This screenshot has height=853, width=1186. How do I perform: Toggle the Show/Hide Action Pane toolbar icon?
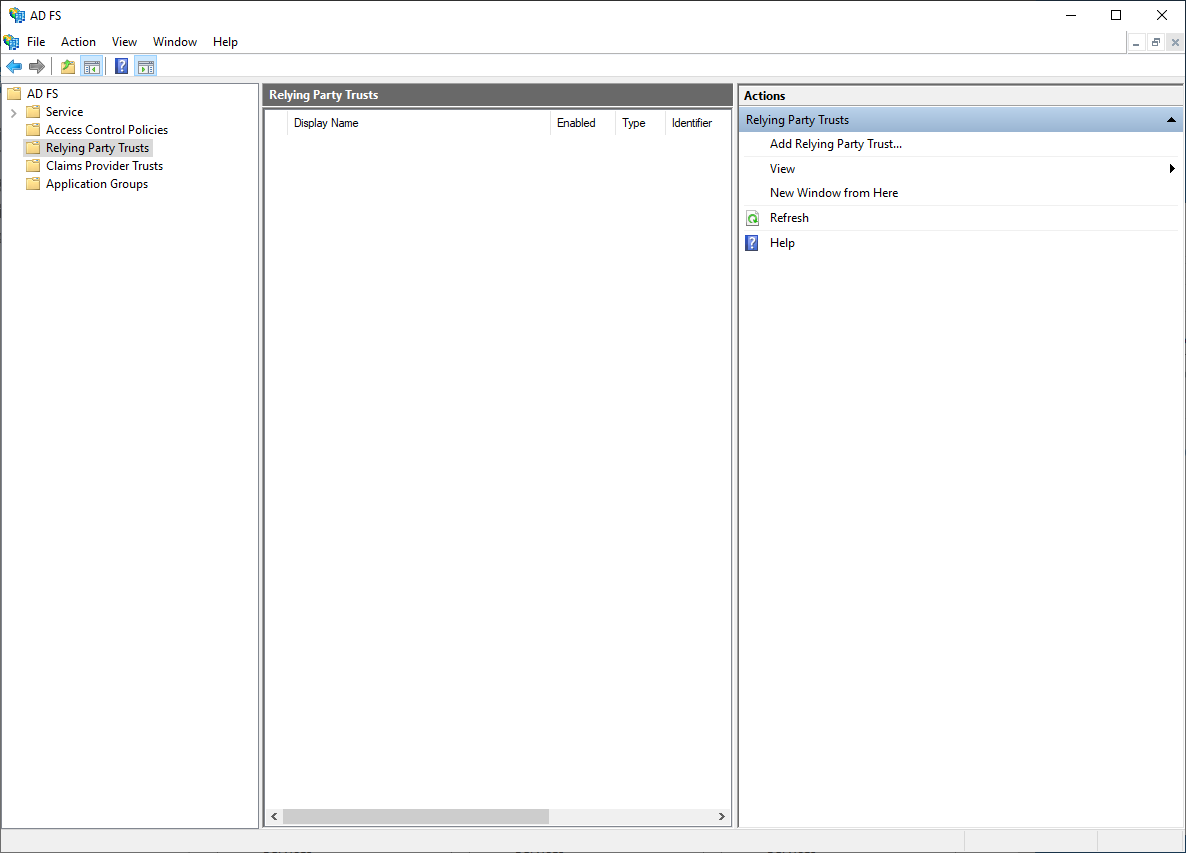[146, 67]
